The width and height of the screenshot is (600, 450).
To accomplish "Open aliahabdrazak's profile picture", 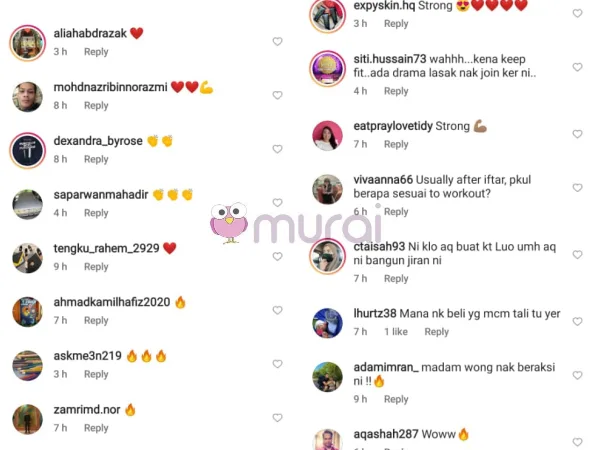I will pyautogui.click(x=28, y=43).
